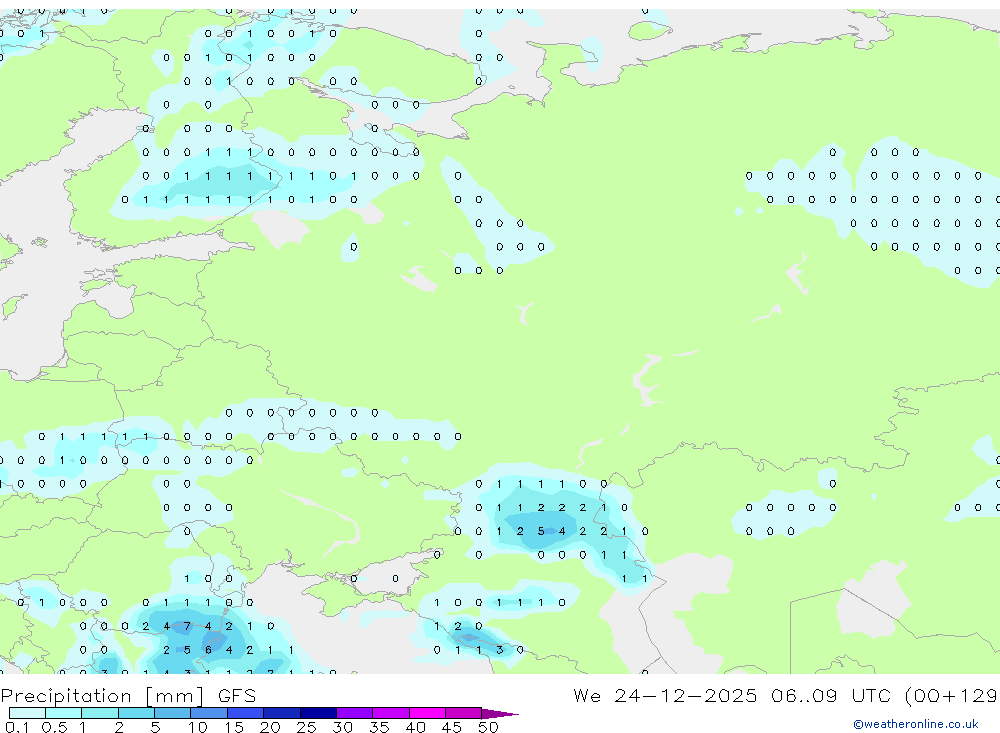Click the above-50 arrow legend tip
Viewport: 1000px width, 733px height.
500,713
